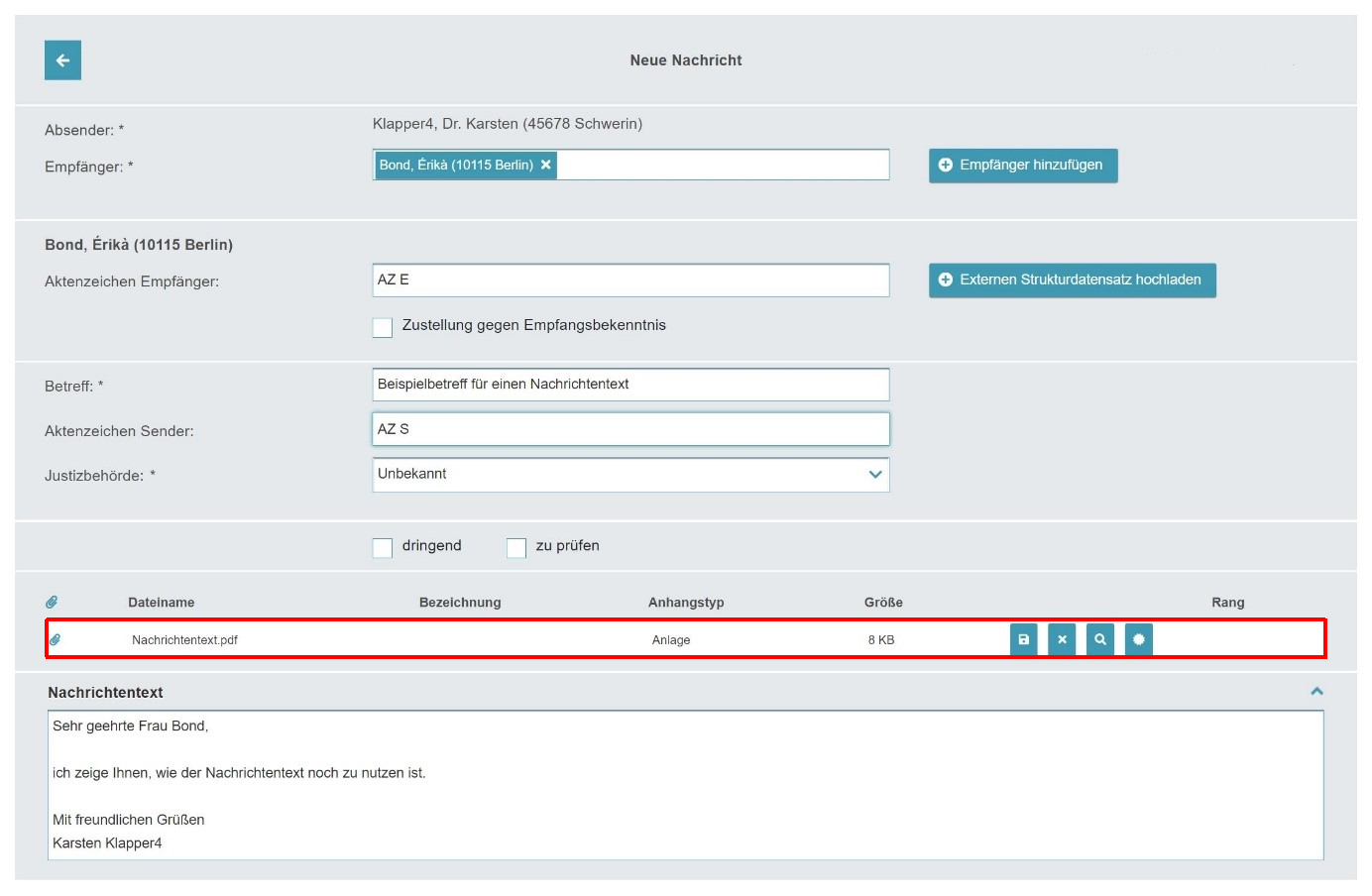Enable Zustellung gegen Empfangsbekenntnis checkbox
Viewport: 1372px width, 896px height.
pos(383,327)
